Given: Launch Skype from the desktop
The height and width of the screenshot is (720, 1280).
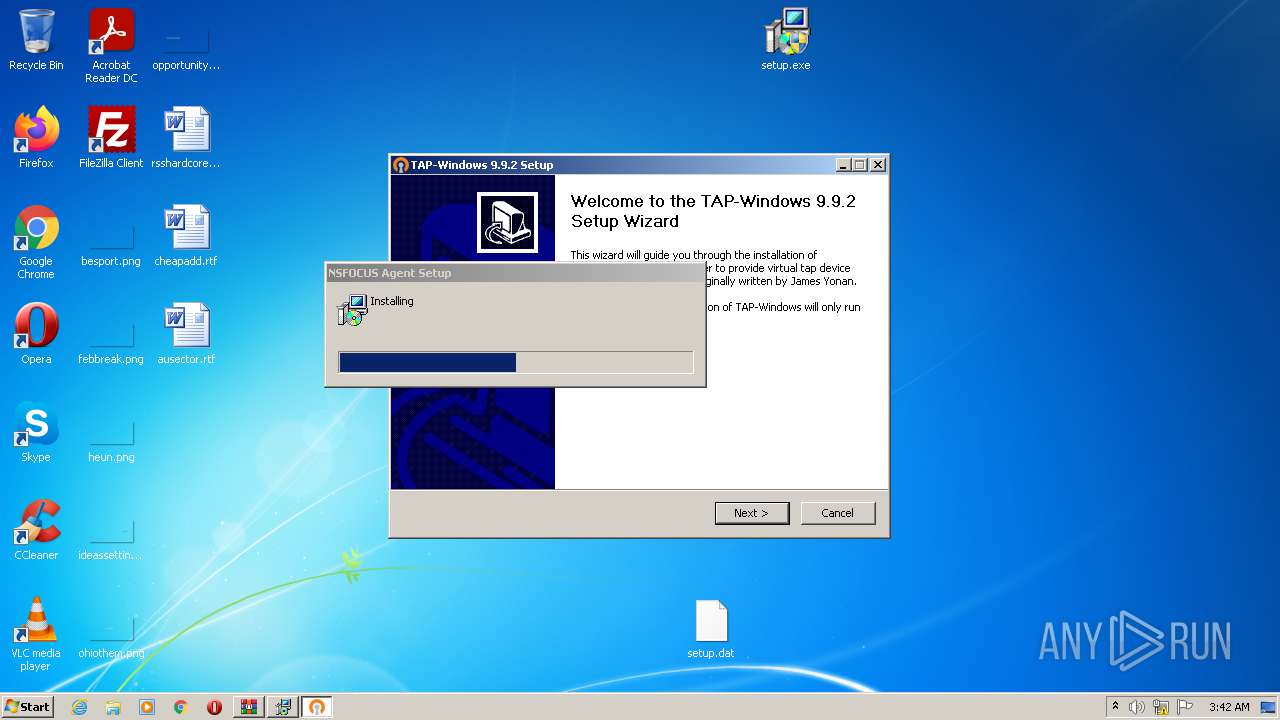Looking at the screenshot, I should [36, 432].
